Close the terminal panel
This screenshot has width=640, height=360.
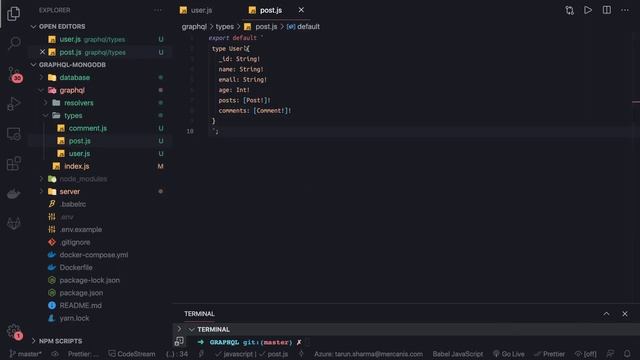tap(625, 314)
